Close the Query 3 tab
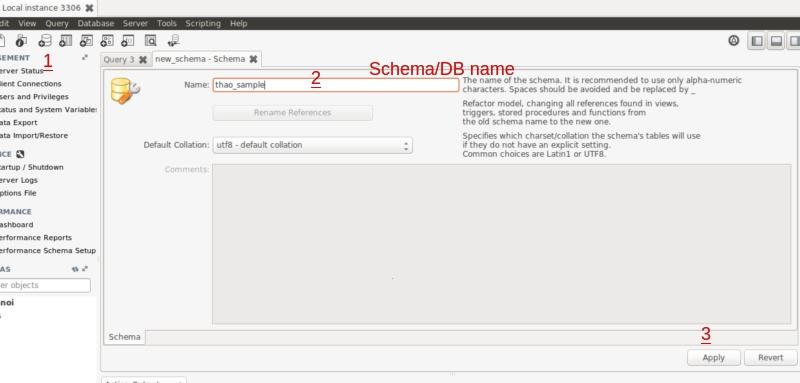The width and height of the screenshot is (800, 383). (x=143, y=60)
